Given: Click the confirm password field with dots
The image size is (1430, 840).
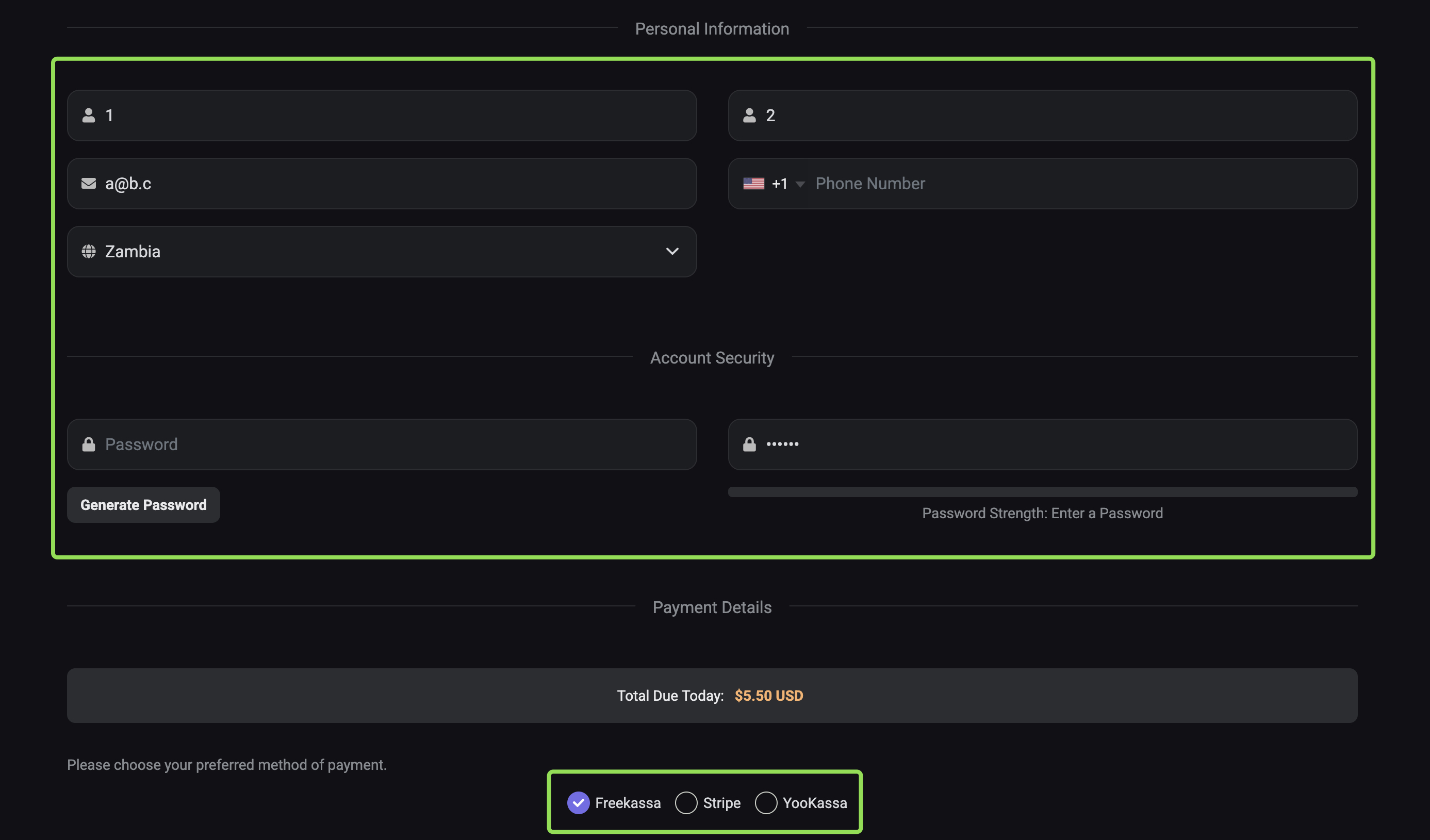Looking at the screenshot, I should 1042,444.
